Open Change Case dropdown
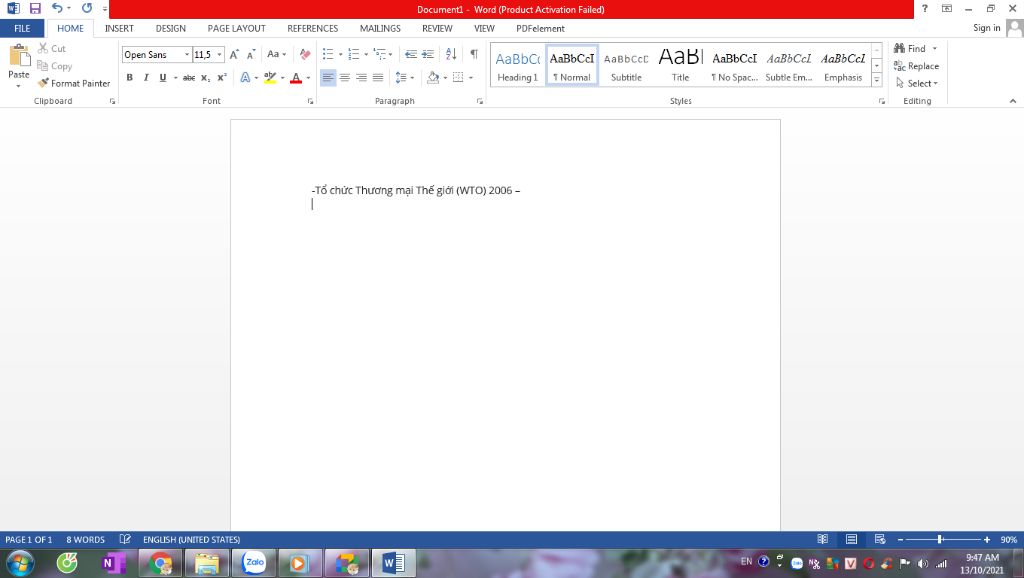This screenshot has height=578, width=1024. pyautogui.click(x=276, y=54)
